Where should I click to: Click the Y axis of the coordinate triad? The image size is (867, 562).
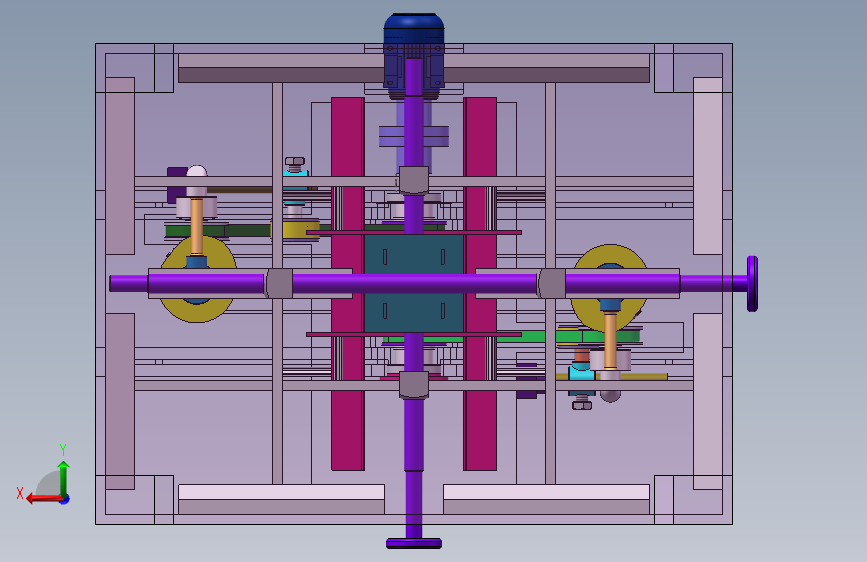[x=64, y=477]
